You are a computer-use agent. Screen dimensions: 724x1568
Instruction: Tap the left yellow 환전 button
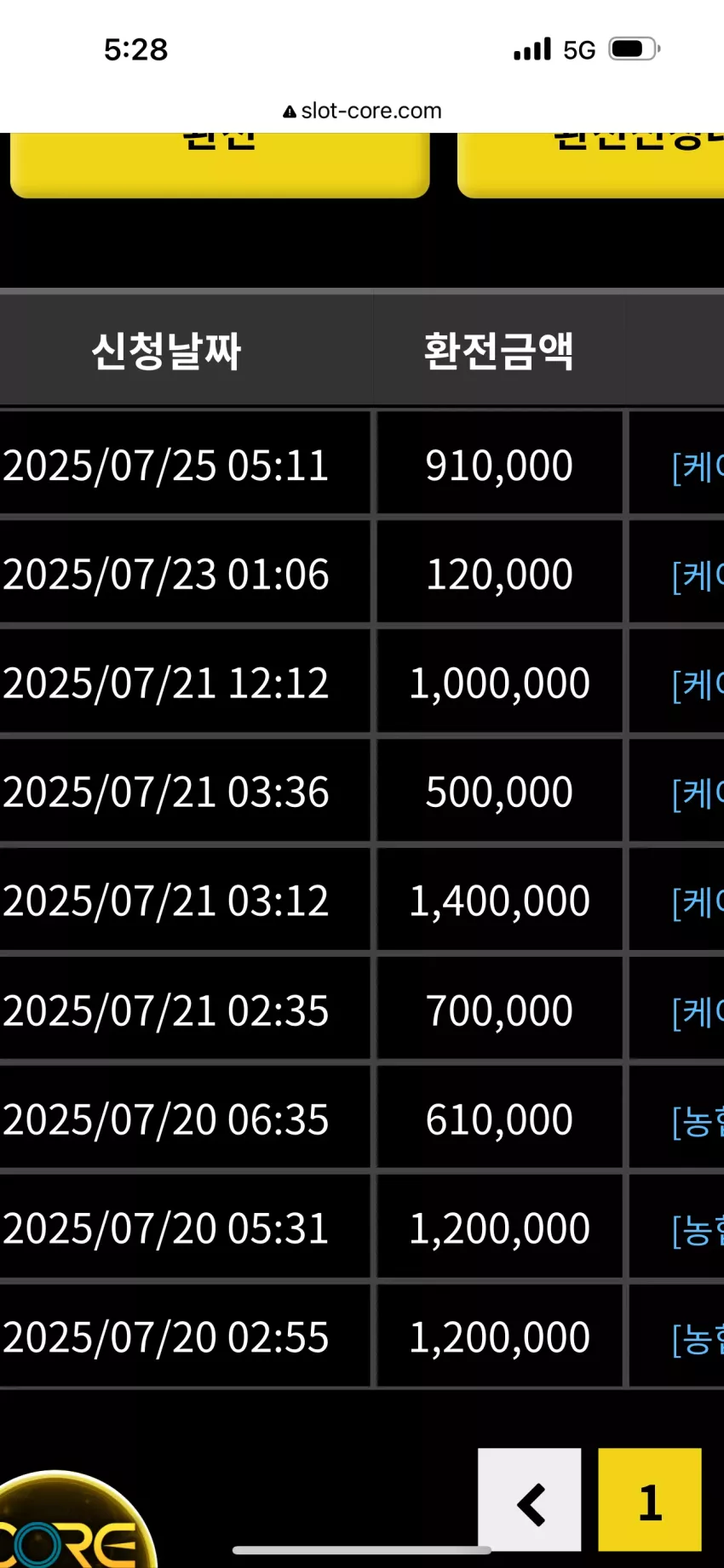(x=220, y=165)
